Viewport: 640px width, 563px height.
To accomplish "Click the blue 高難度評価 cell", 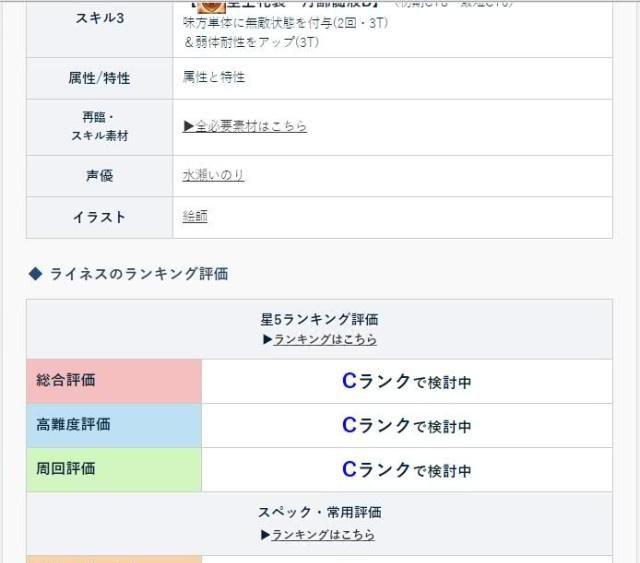I will (x=113, y=425).
